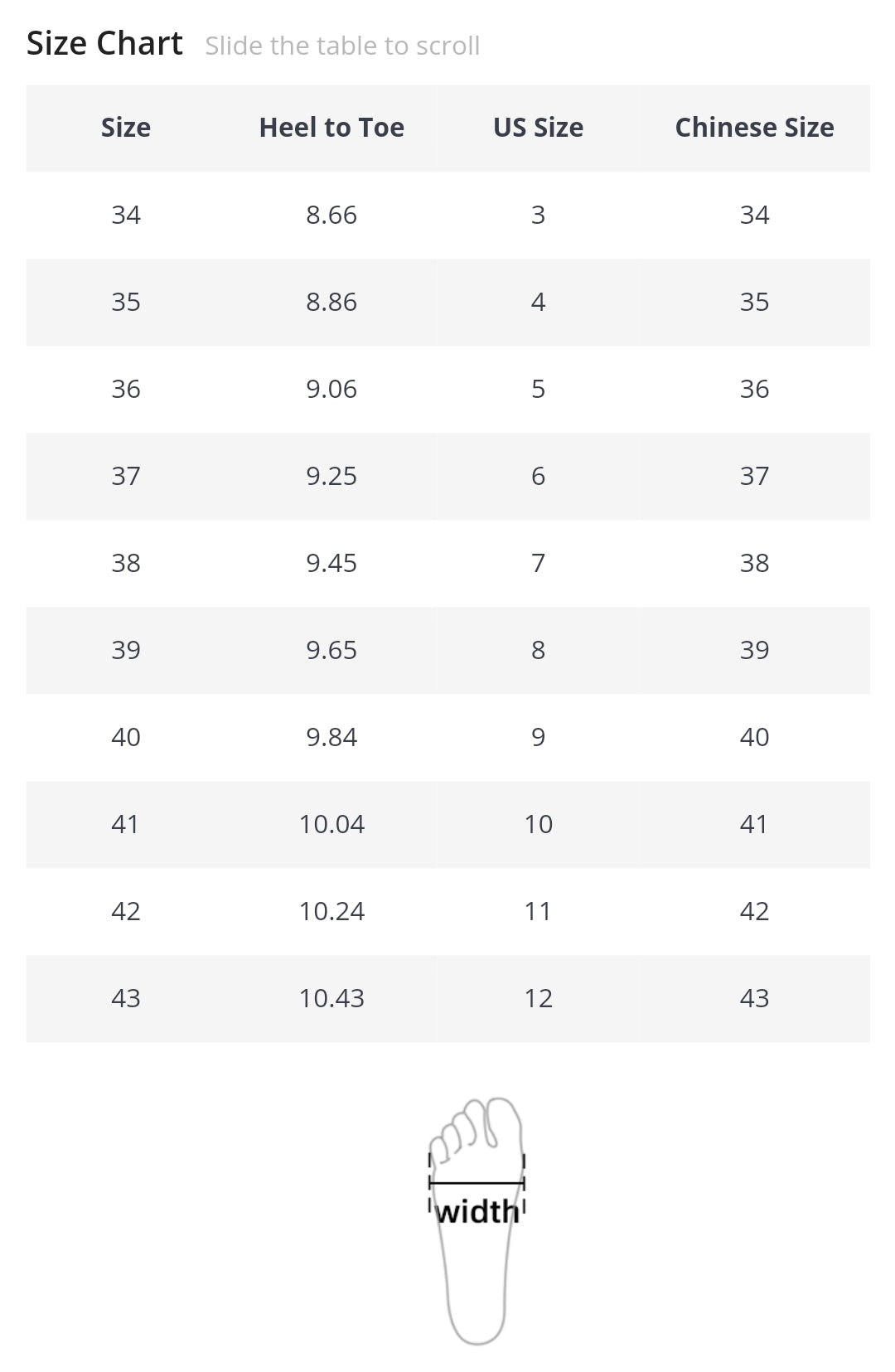The image size is (895, 1372).
Task: Select the Chinese Size column header
Action: 754,128
